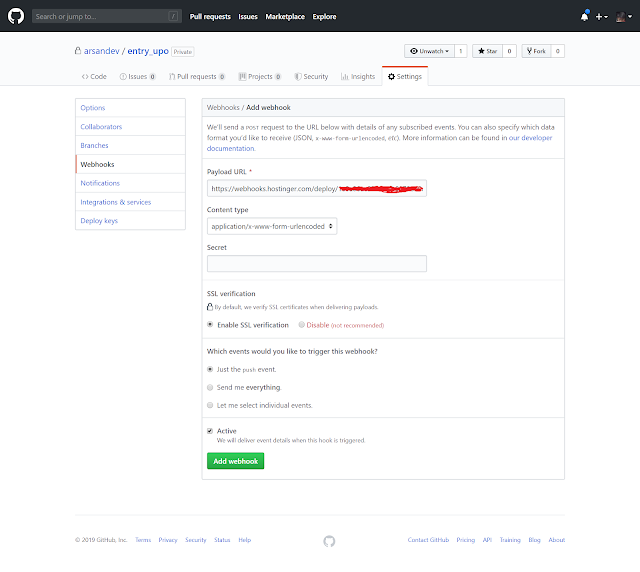Switch to the Settings tab
The width and height of the screenshot is (640, 572).
[x=405, y=76]
